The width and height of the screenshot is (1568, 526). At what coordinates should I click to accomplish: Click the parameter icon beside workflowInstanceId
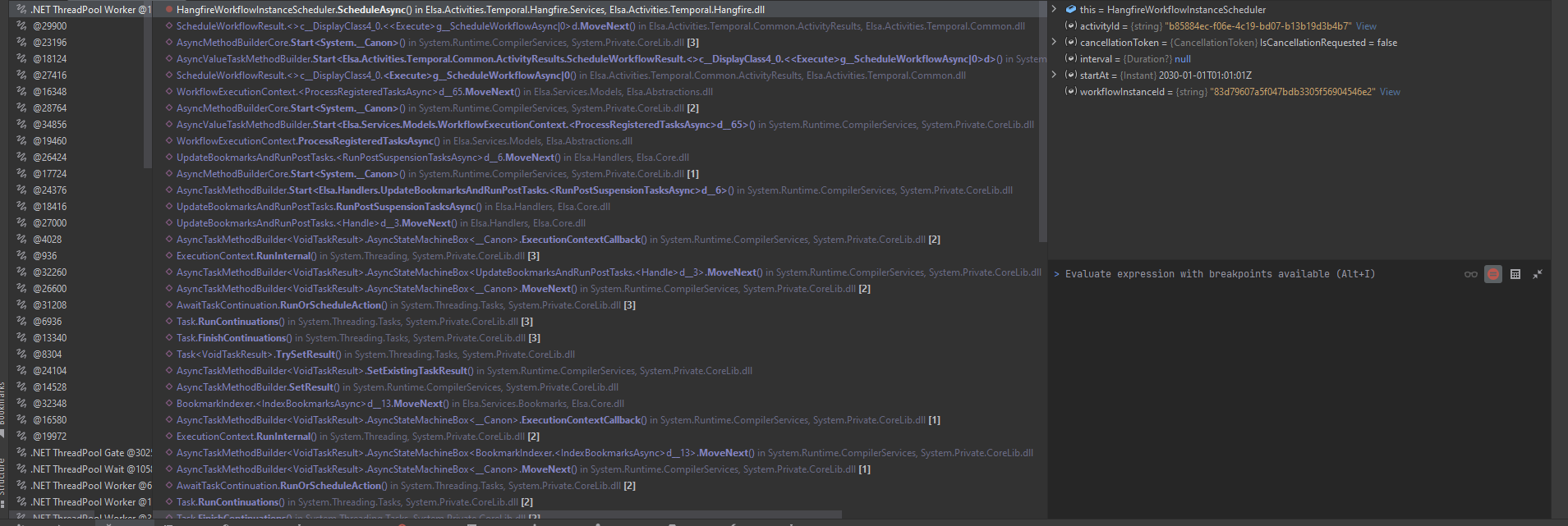point(1070,91)
